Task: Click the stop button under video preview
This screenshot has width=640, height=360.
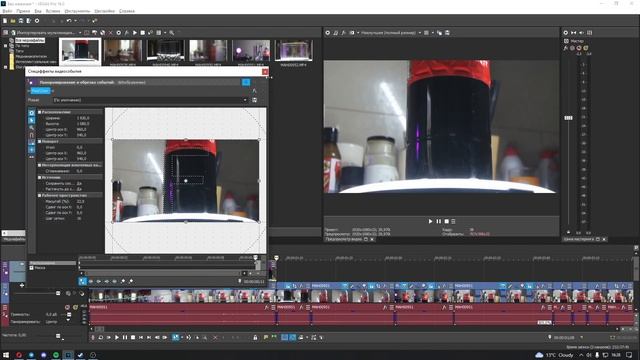Action: [447, 221]
